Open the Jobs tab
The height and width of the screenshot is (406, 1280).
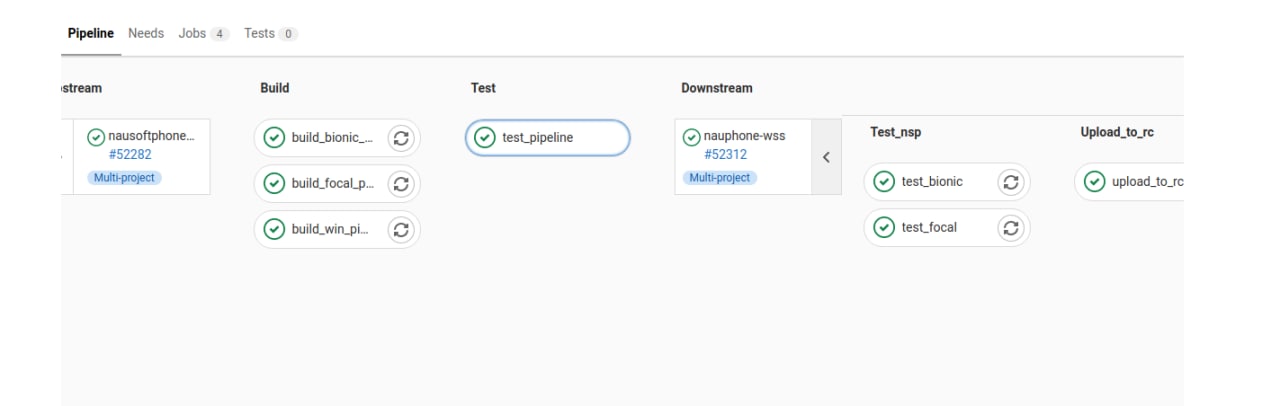point(204,33)
